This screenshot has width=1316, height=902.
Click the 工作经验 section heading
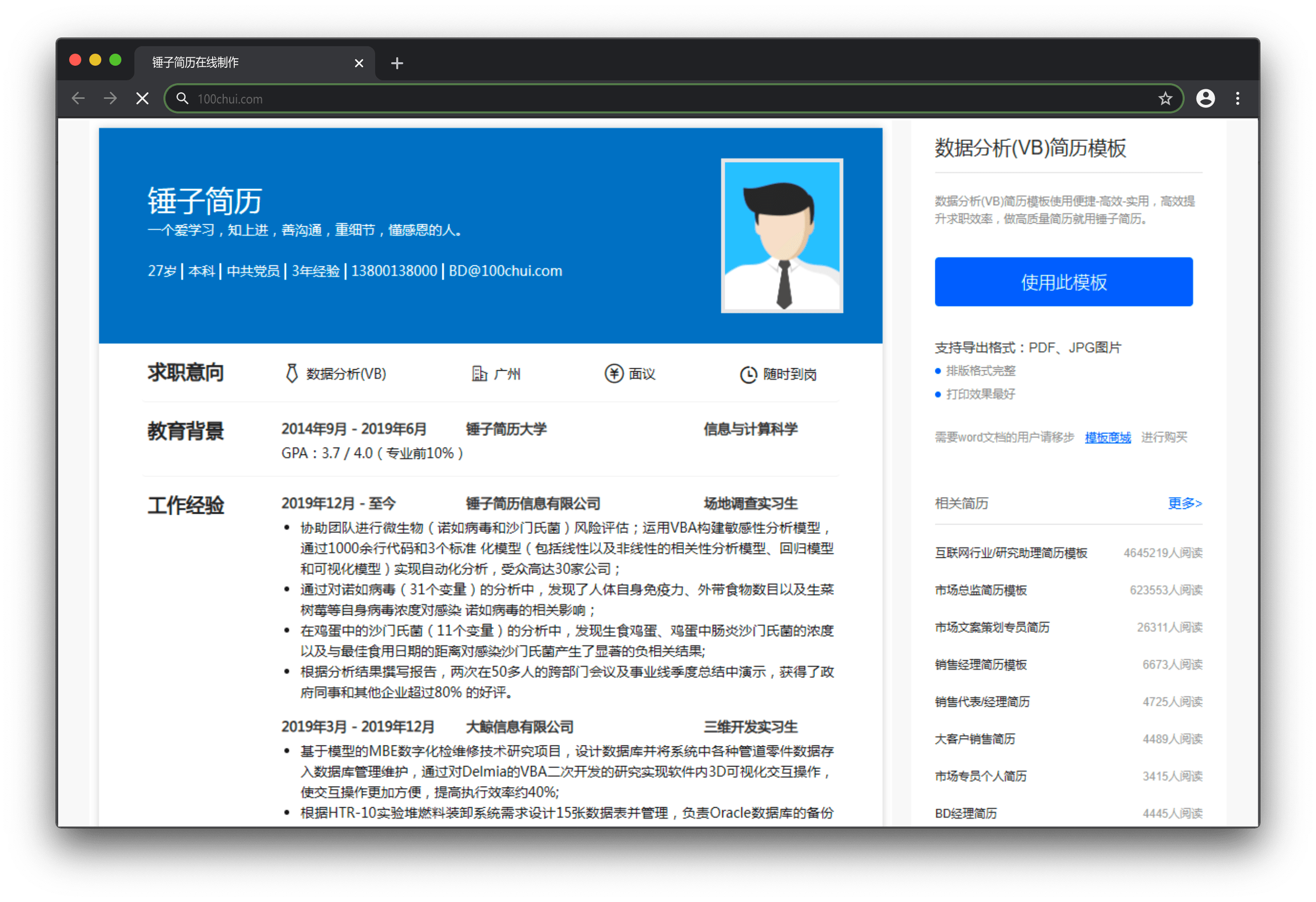point(186,505)
